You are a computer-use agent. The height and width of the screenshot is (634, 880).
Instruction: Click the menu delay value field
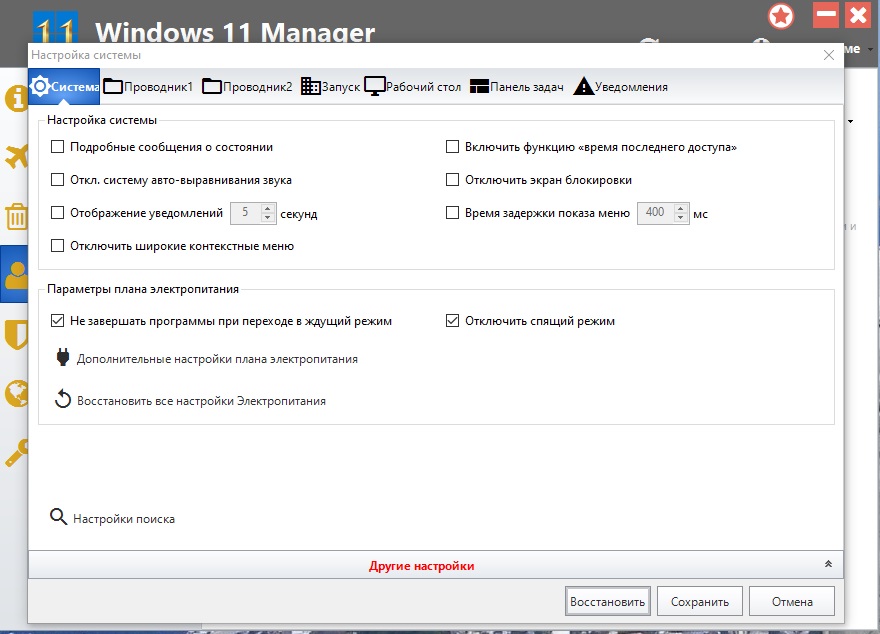(x=655, y=212)
